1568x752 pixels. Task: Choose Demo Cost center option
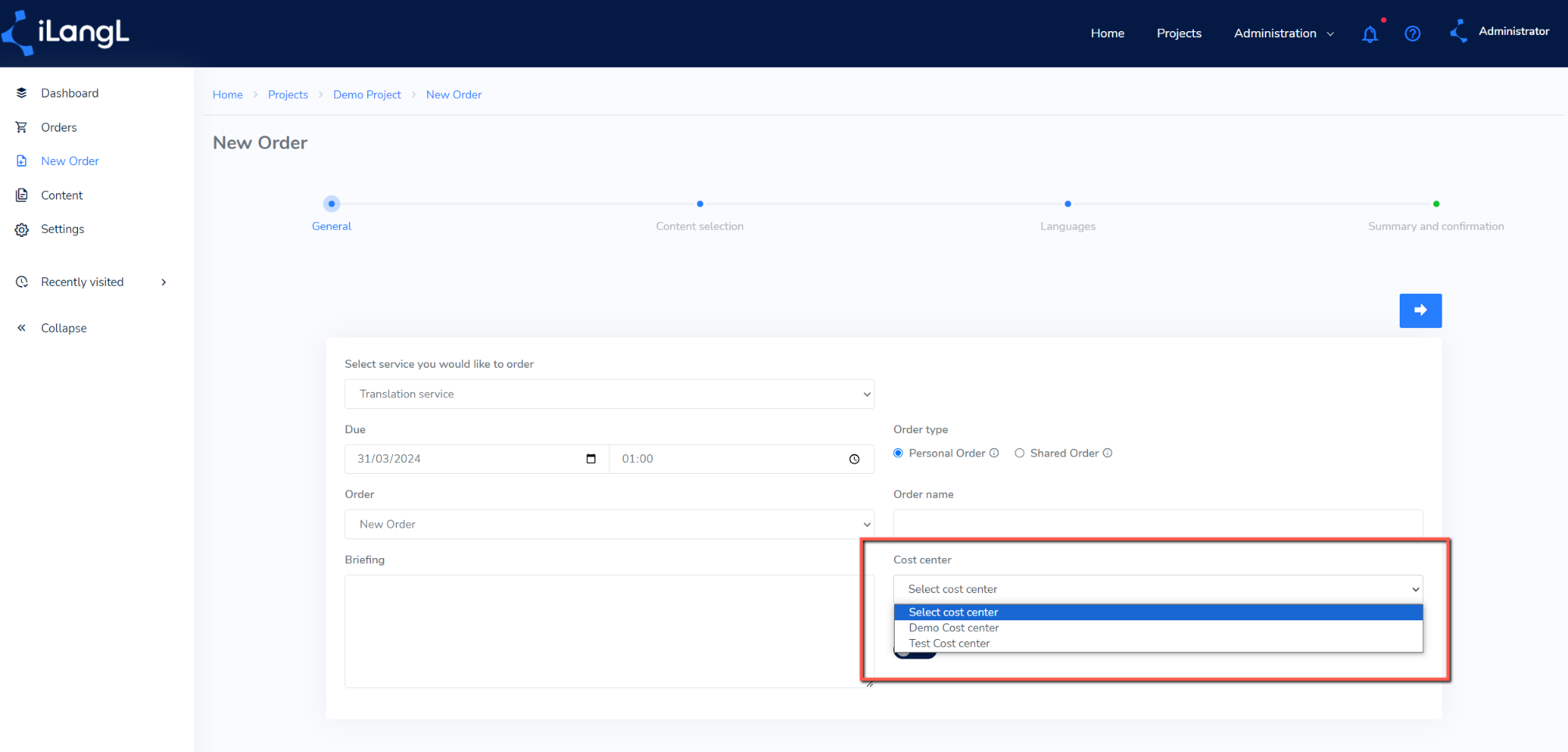click(1158, 628)
